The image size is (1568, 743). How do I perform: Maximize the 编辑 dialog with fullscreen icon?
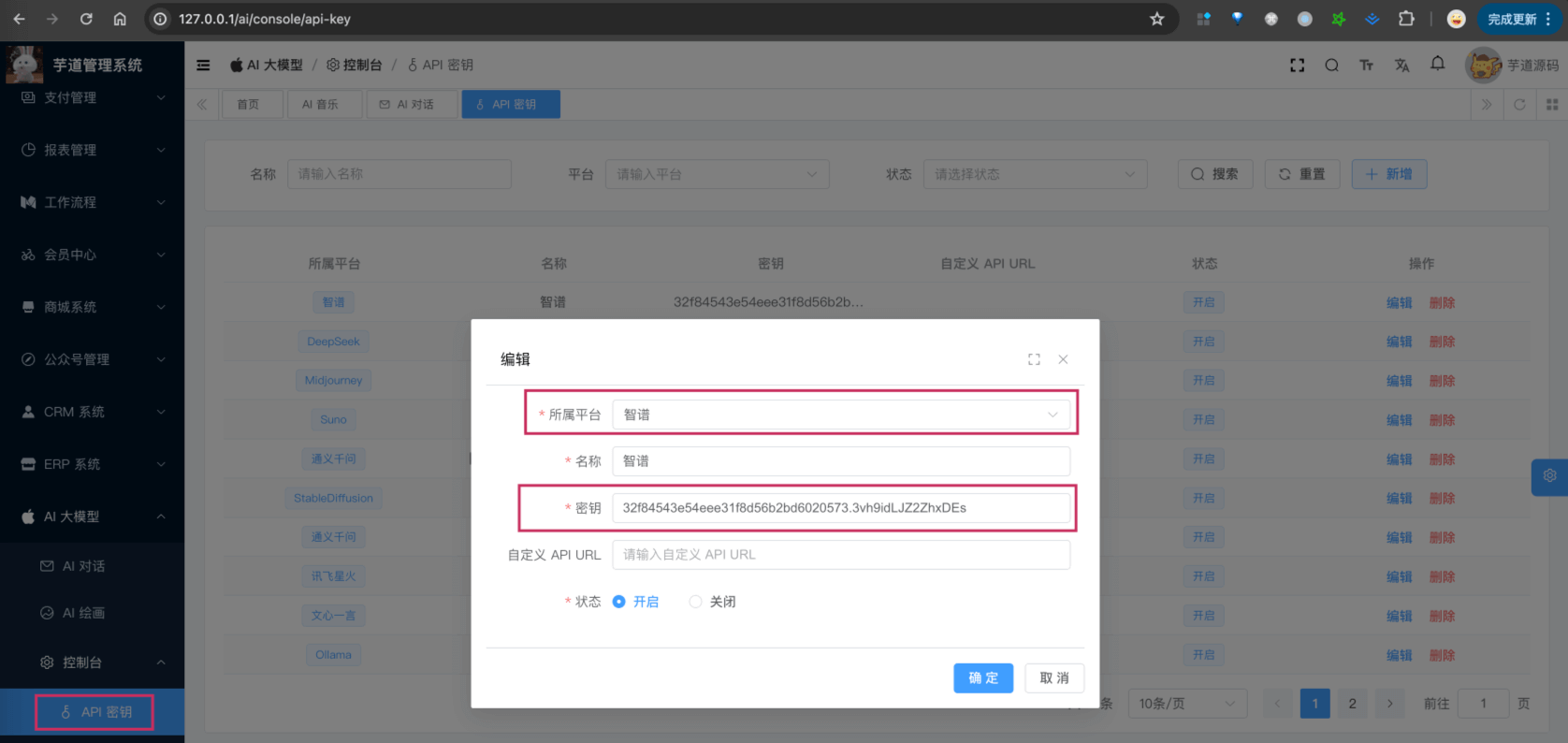[1034, 359]
